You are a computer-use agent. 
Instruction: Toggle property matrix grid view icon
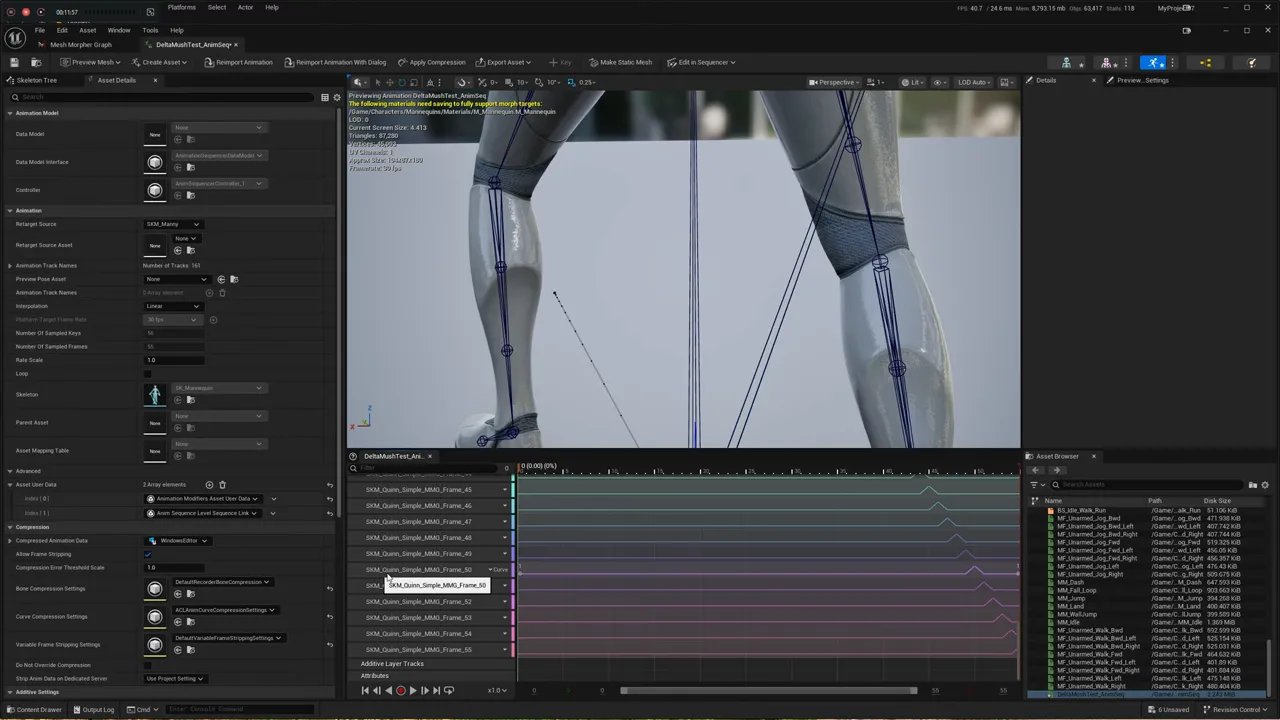(x=325, y=97)
